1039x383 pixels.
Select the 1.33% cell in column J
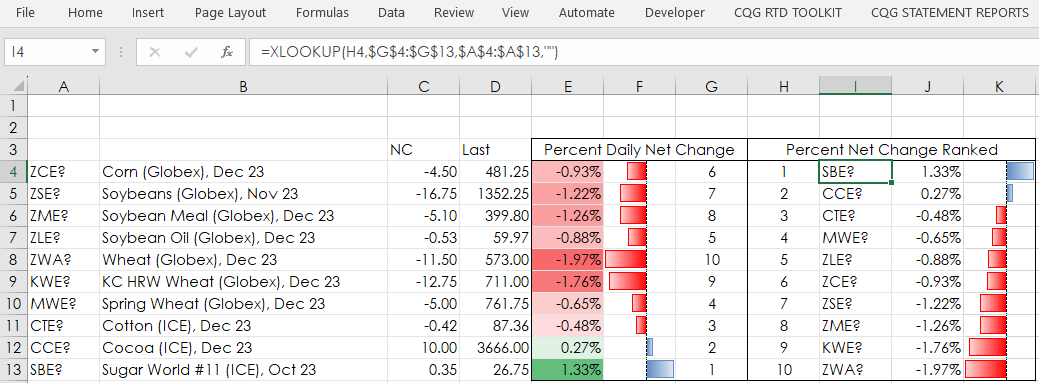click(928, 172)
